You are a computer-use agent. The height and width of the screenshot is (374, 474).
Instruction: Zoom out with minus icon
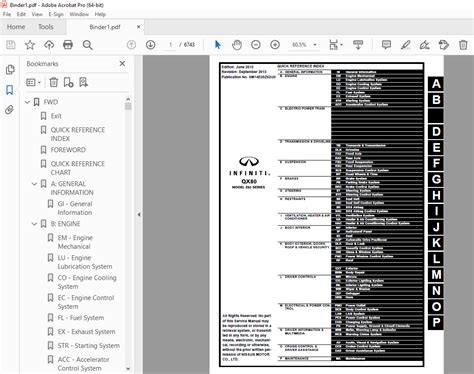[256, 45]
